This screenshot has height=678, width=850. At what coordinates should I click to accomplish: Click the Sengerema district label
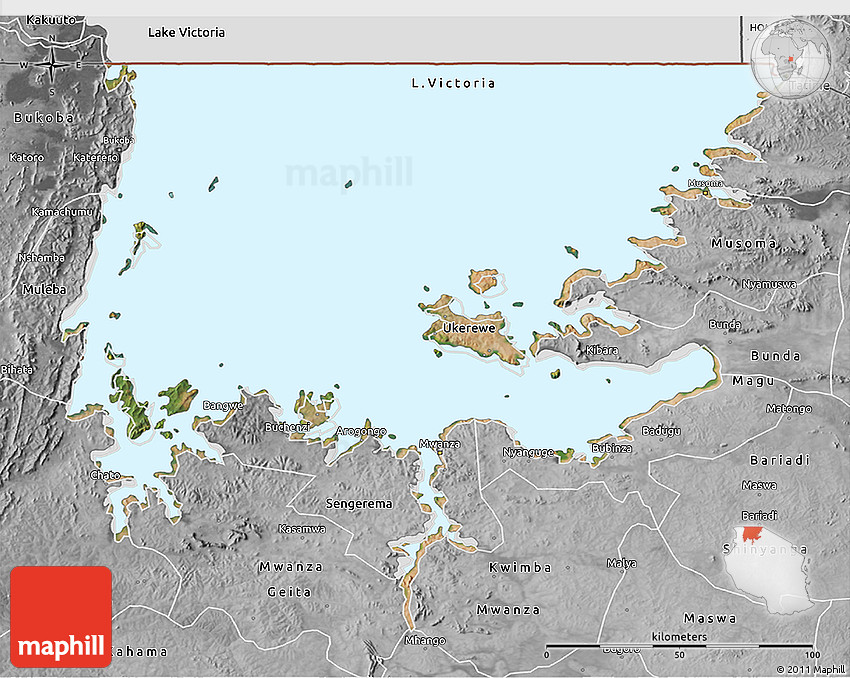tap(357, 504)
